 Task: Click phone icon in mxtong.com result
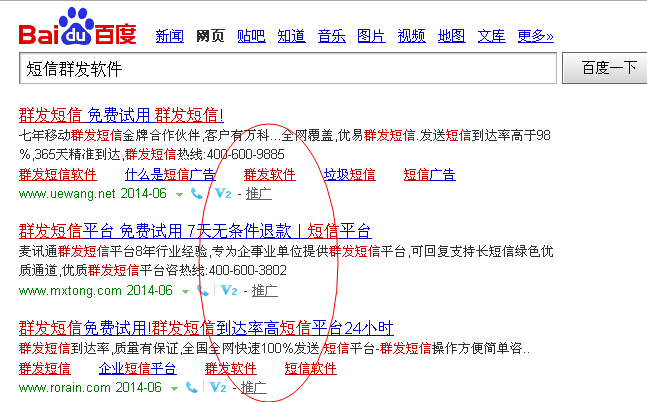[x=203, y=291]
